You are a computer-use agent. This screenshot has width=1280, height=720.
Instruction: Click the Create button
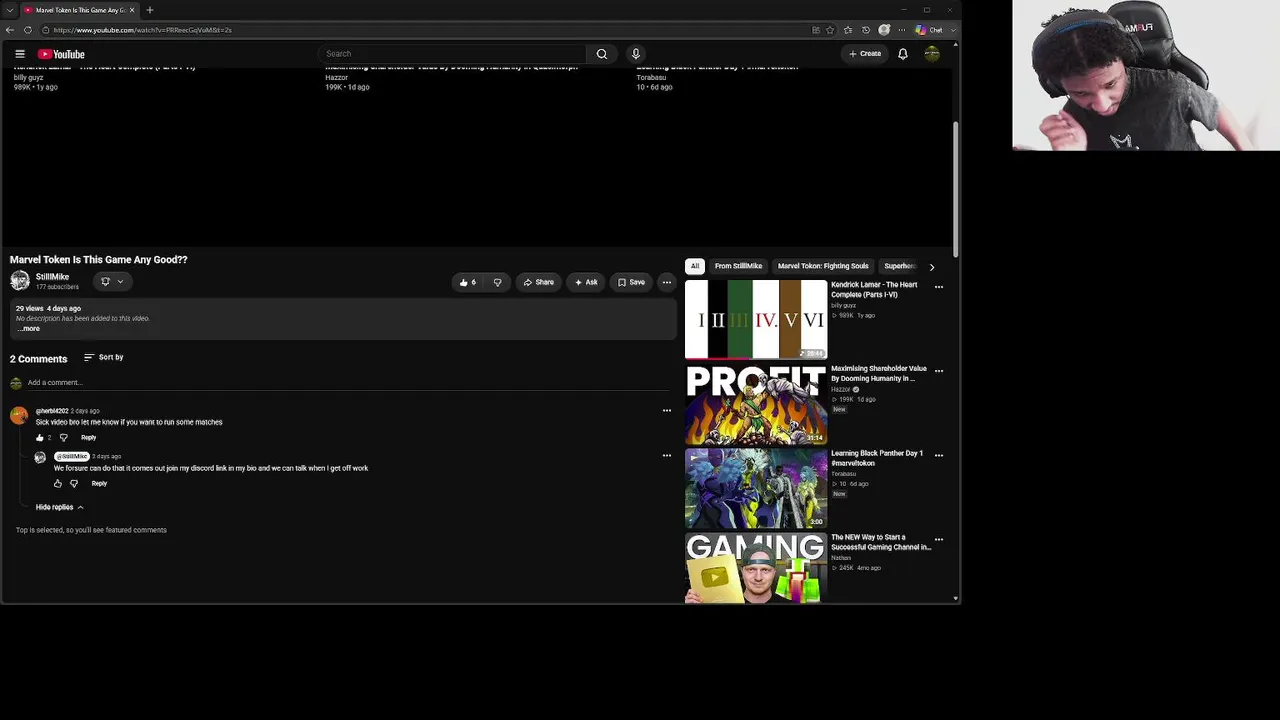tap(865, 54)
